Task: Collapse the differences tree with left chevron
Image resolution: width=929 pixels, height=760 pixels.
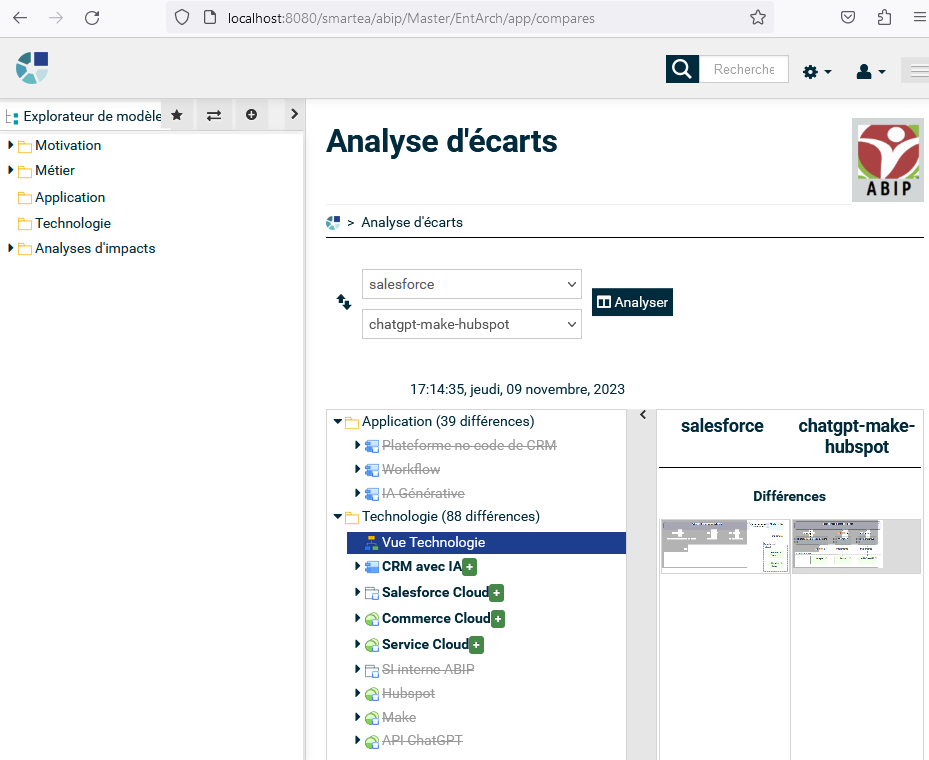Action: point(643,415)
